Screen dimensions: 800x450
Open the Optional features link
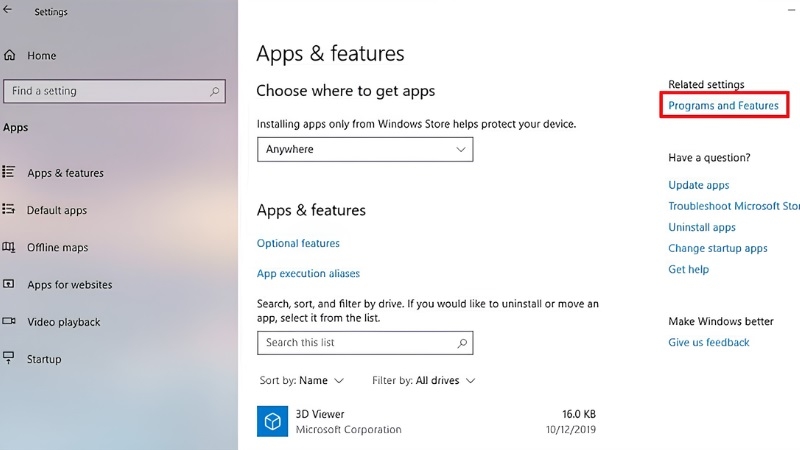298,243
